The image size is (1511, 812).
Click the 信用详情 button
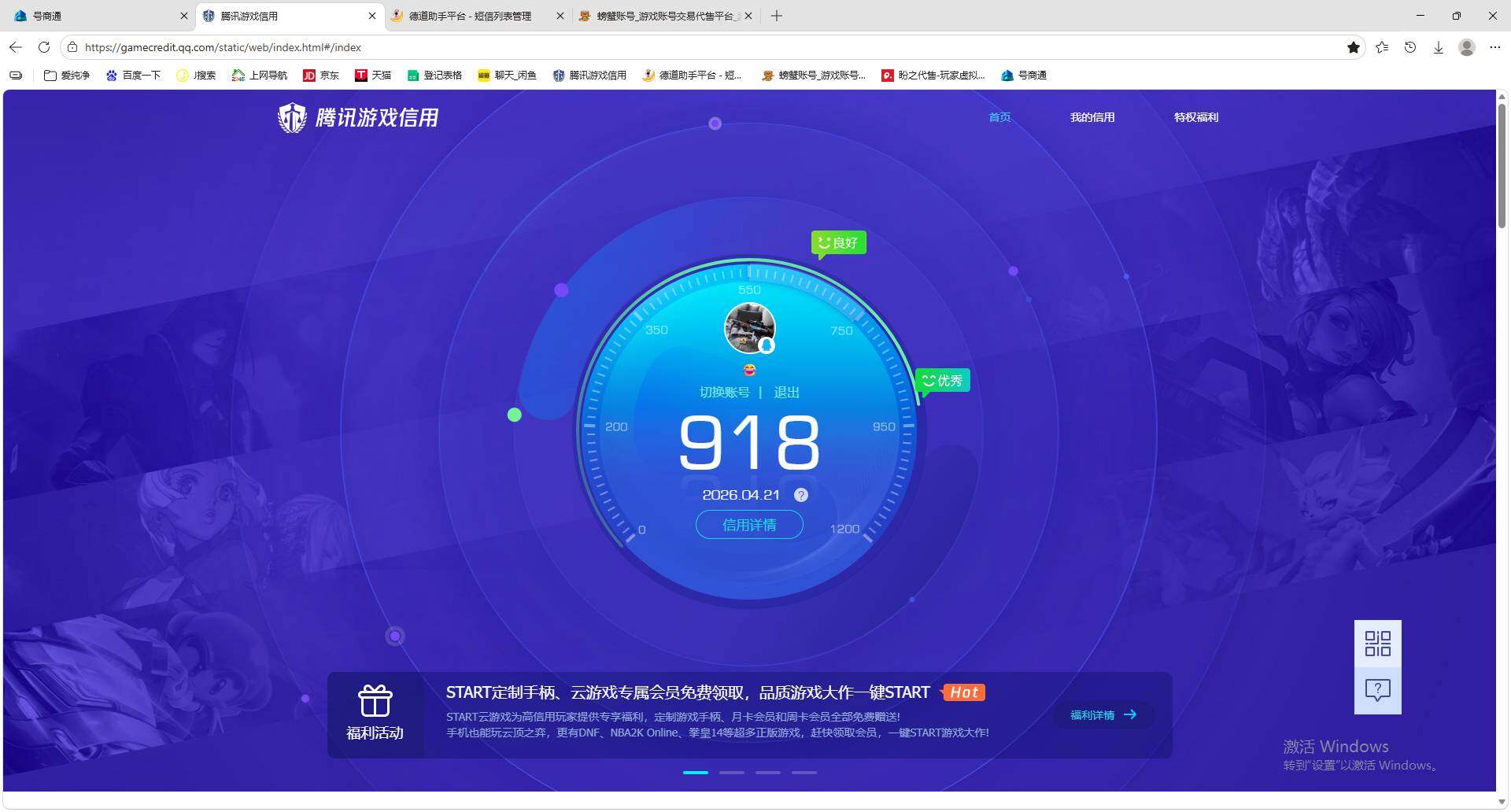748,524
